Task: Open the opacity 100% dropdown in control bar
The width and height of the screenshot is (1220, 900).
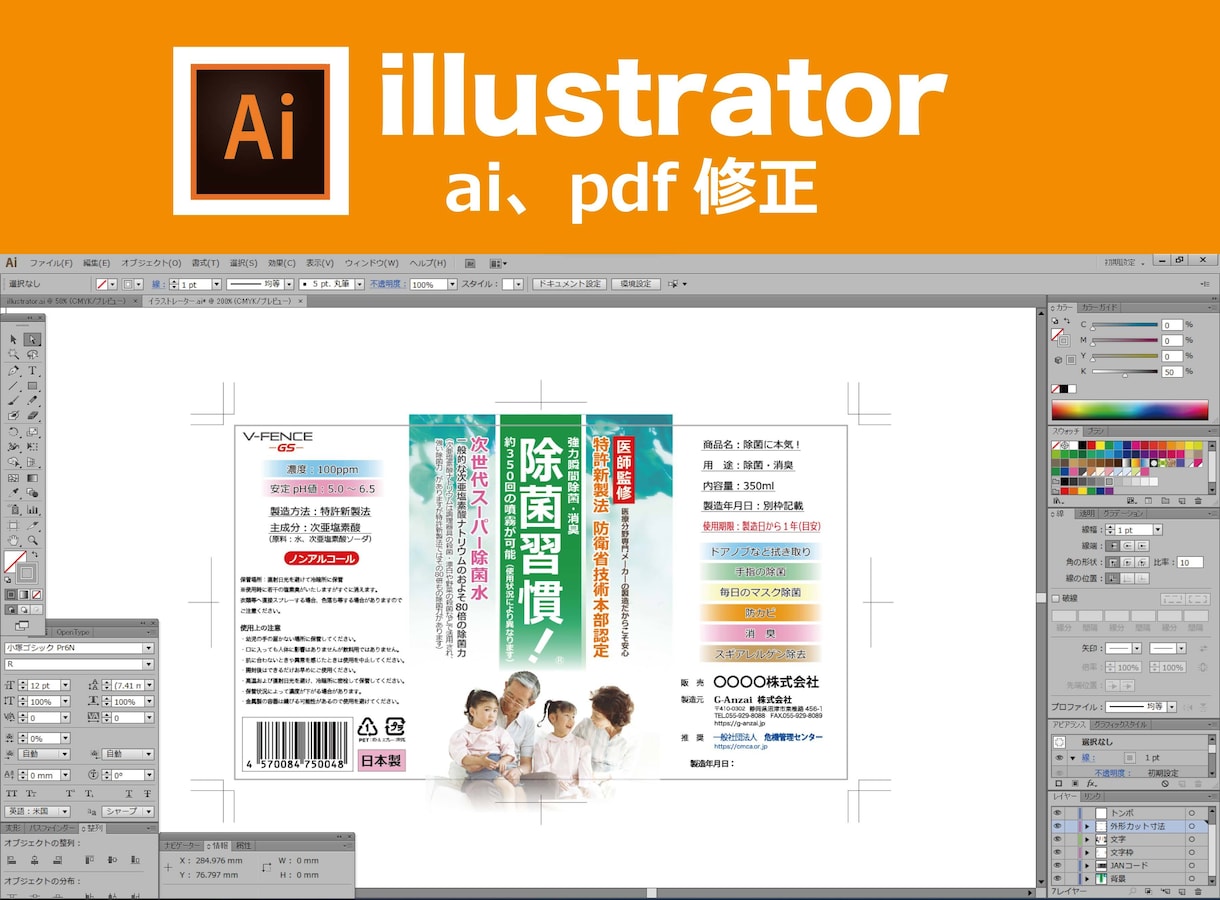Action: click(453, 284)
